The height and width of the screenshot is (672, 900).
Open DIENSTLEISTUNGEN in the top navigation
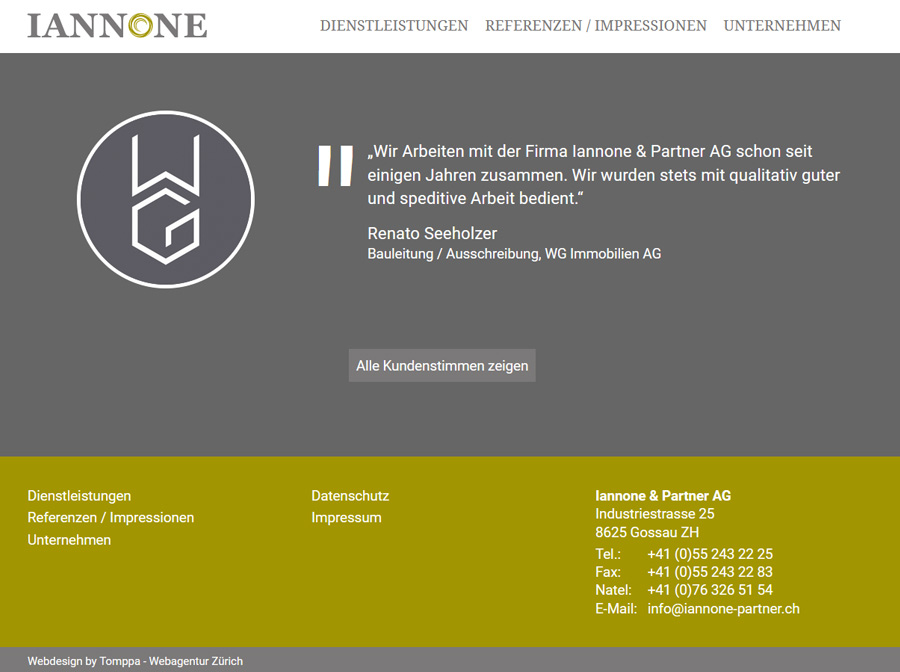click(394, 26)
